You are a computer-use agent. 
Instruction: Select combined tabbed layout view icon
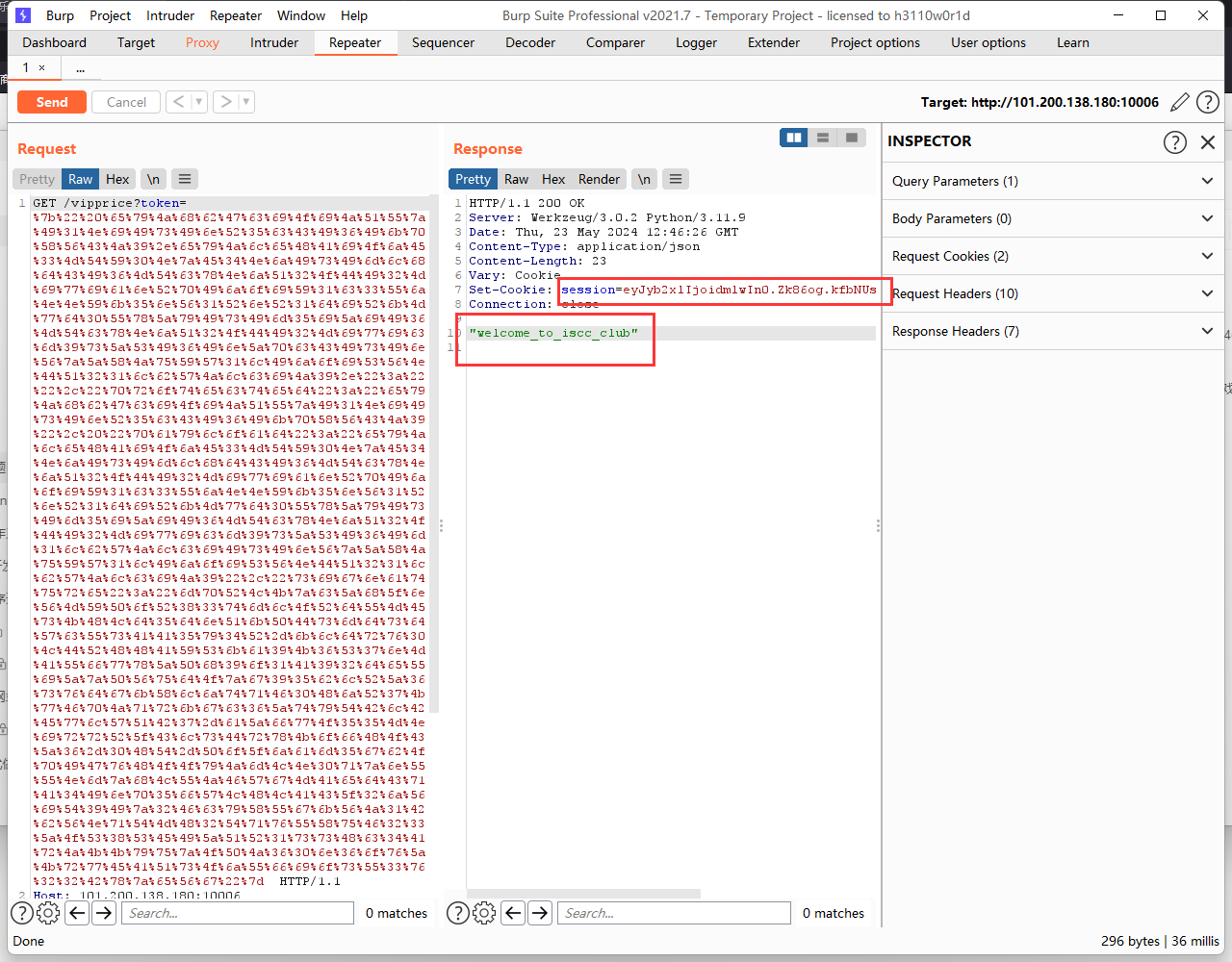pos(852,138)
